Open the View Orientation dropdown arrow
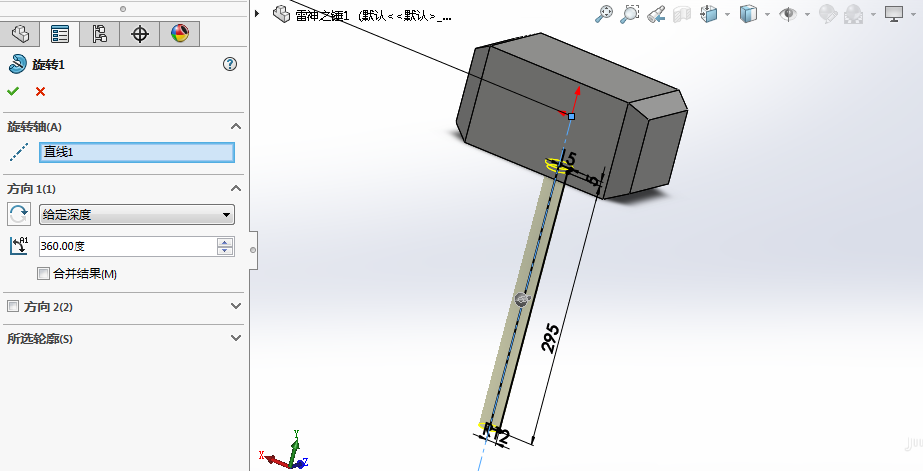 (x=728, y=14)
